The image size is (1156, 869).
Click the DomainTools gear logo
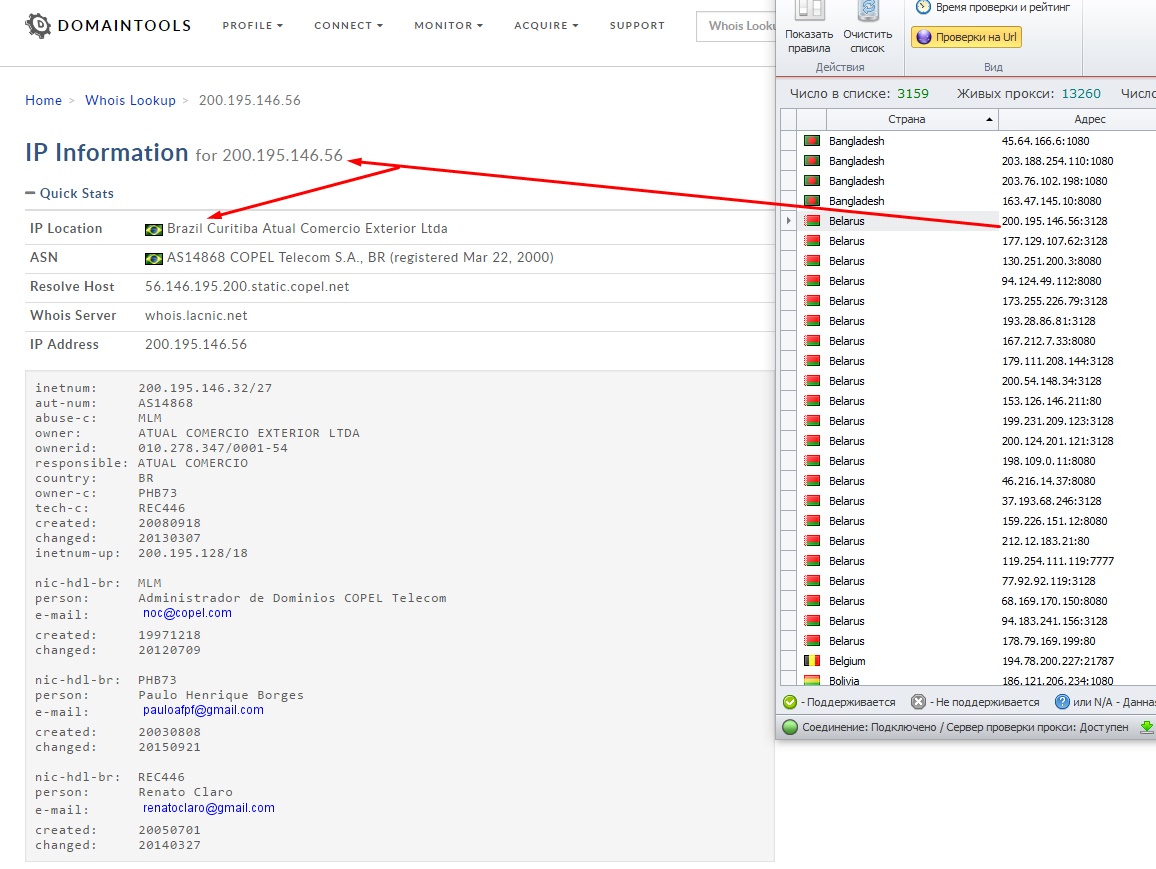coord(38,26)
